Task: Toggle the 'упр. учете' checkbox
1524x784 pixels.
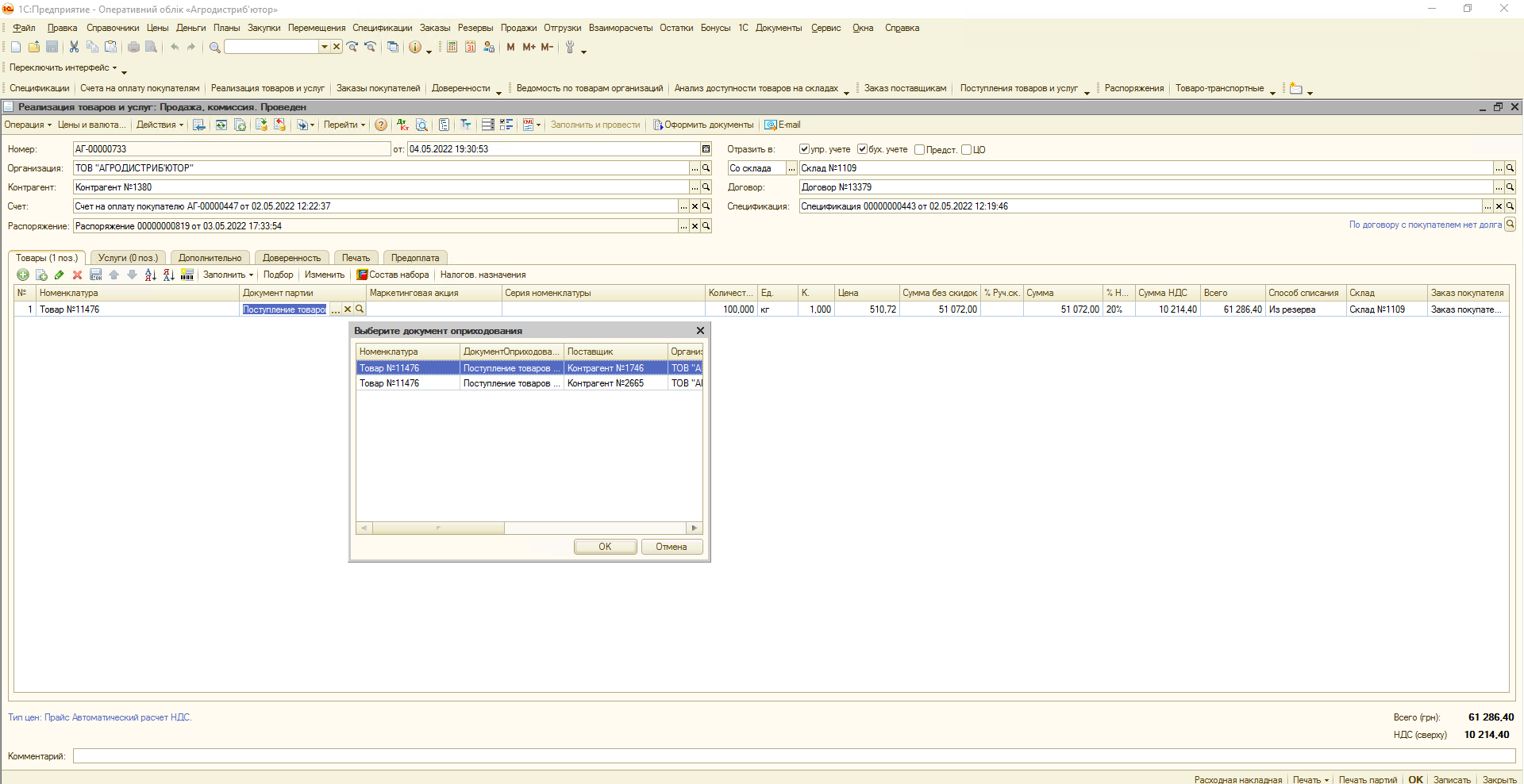Action: click(x=804, y=149)
